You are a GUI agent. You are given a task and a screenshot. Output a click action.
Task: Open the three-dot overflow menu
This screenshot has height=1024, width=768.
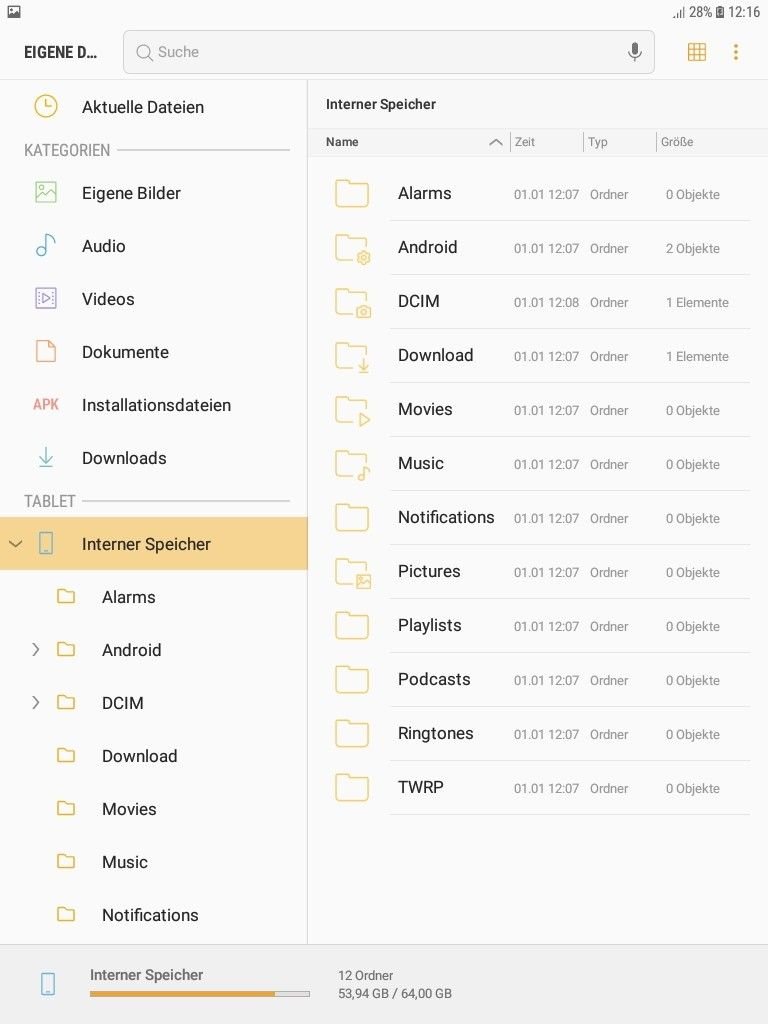coord(736,52)
